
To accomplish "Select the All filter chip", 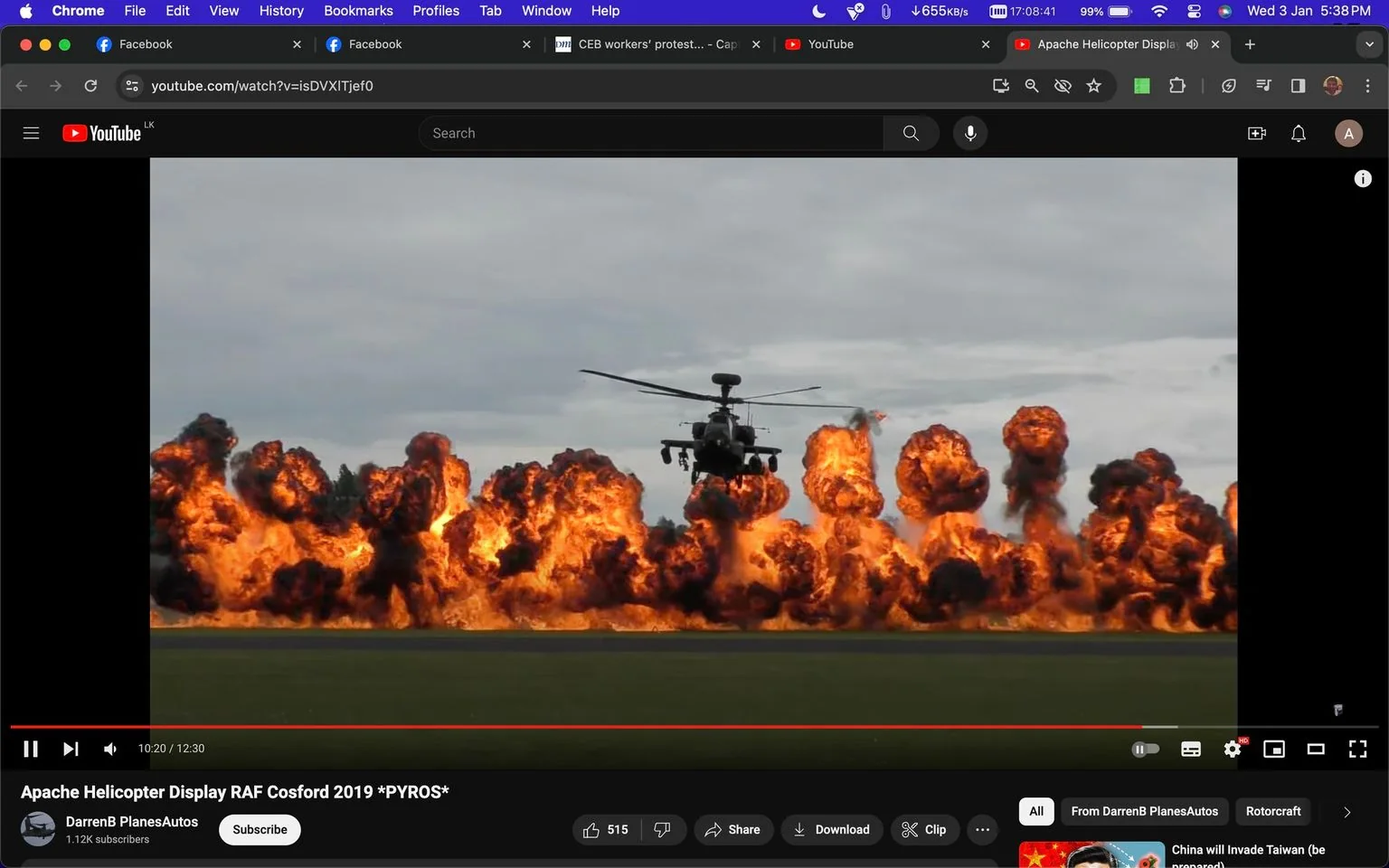I will coord(1036,811).
